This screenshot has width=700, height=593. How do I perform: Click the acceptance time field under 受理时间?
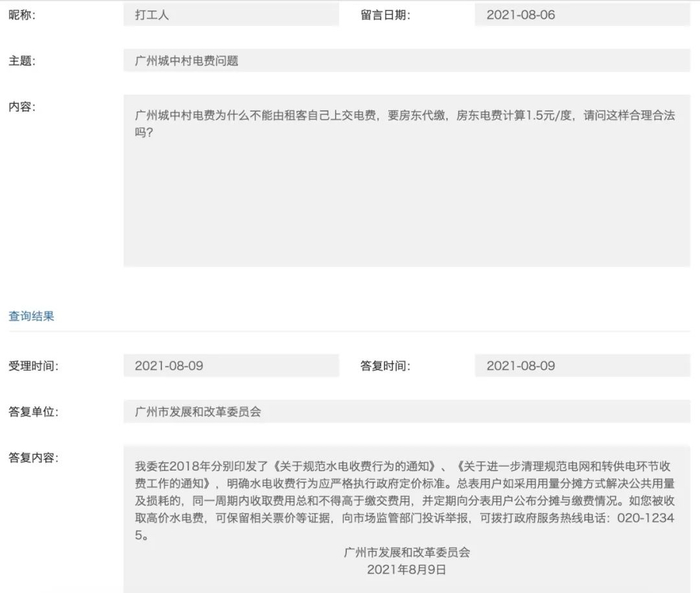[x=231, y=366]
